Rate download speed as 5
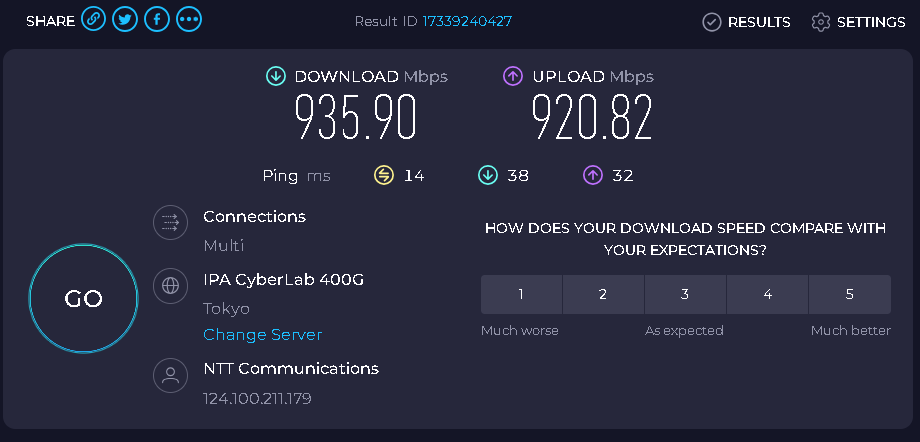The width and height of the screenshot is (920, 442). [850, 295]
